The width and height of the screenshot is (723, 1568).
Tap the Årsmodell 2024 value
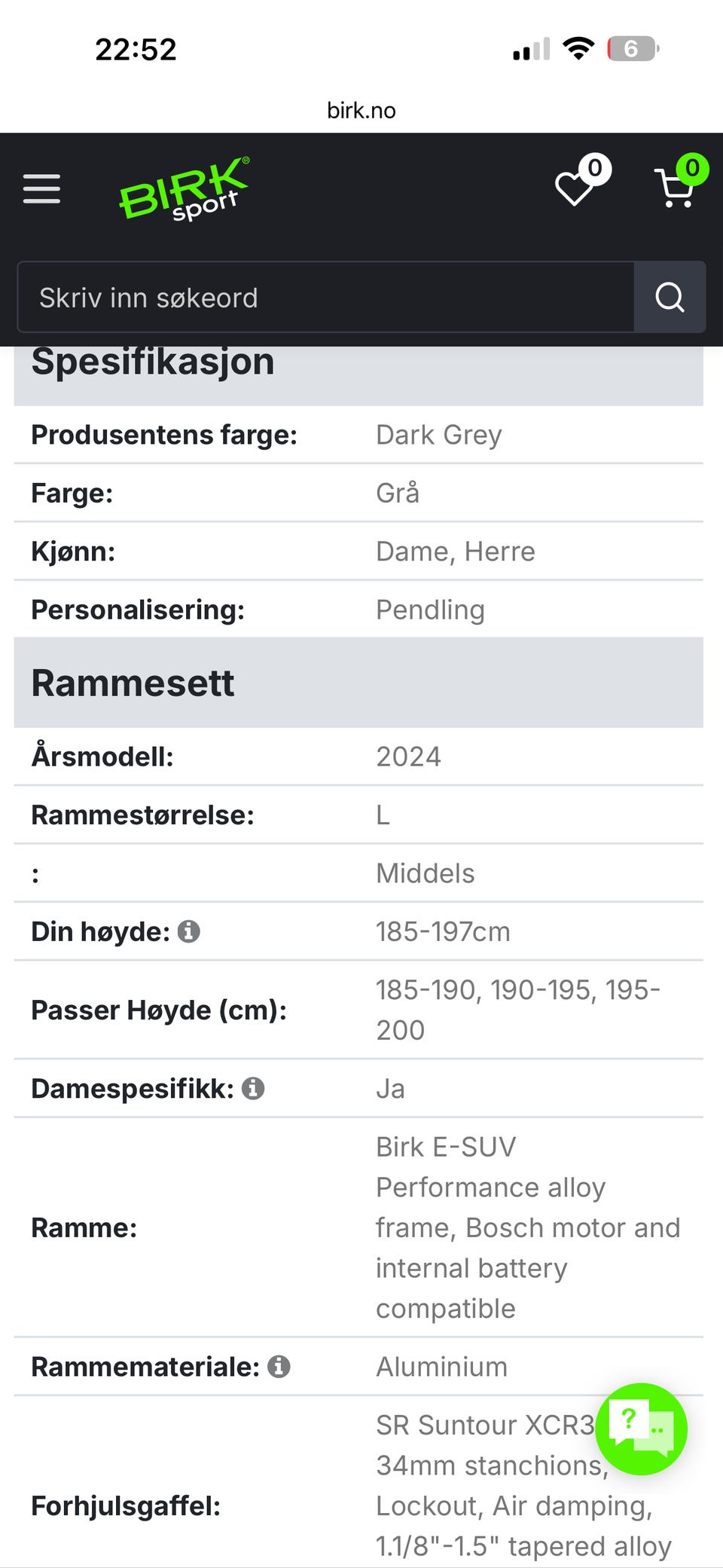point(408,756)
